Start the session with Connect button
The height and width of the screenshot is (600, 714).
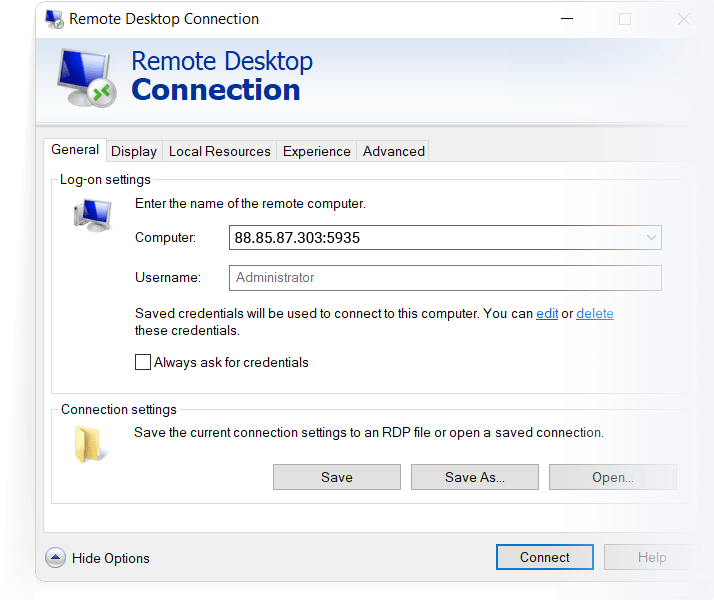(545, 557)
